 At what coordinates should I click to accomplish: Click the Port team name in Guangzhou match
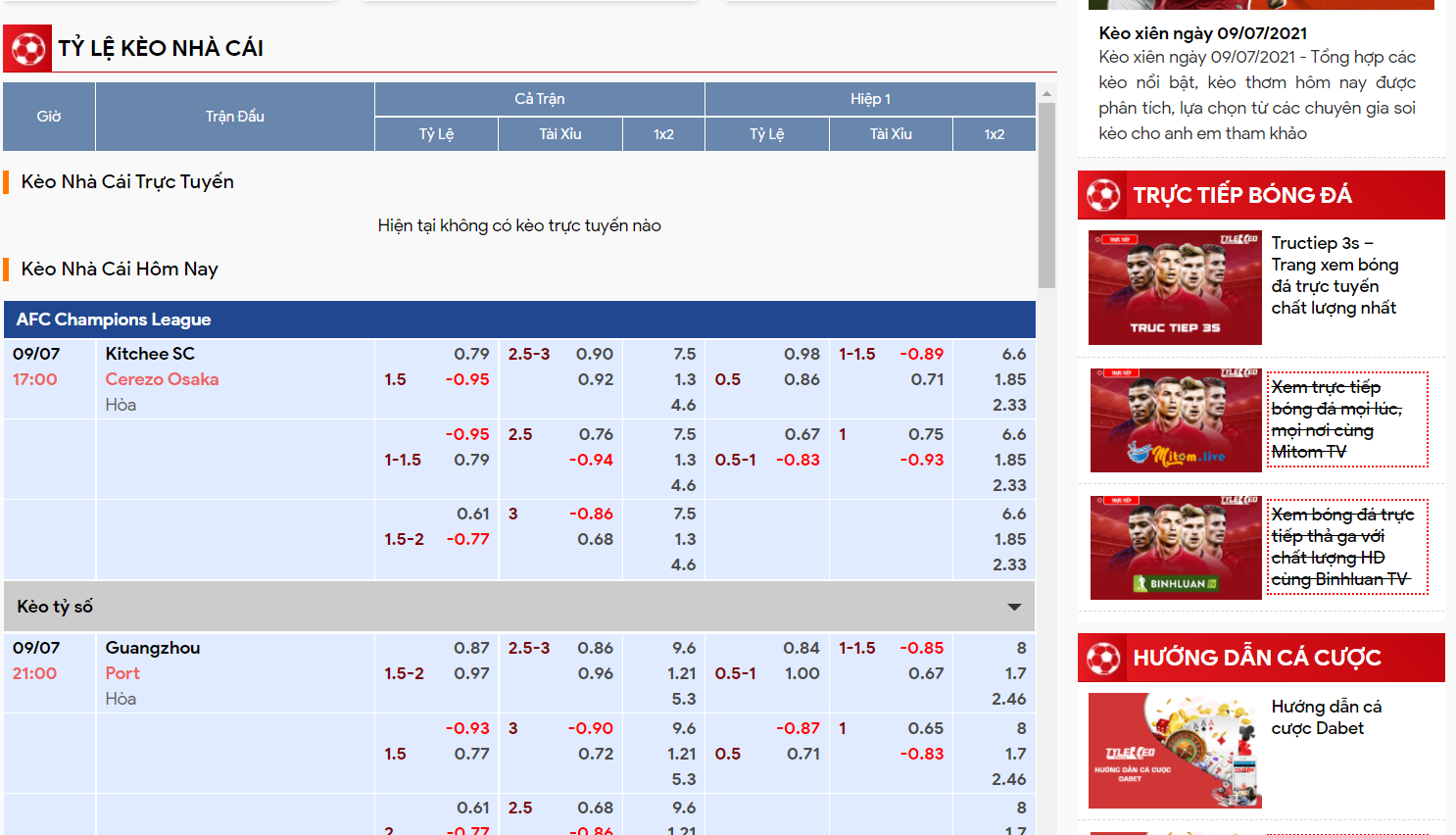tap(122, 673)
